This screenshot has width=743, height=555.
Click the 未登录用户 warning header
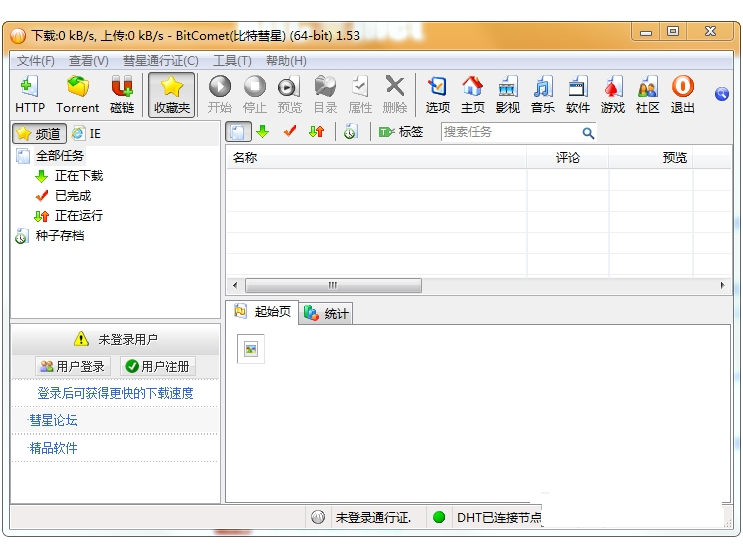(116, 339)
